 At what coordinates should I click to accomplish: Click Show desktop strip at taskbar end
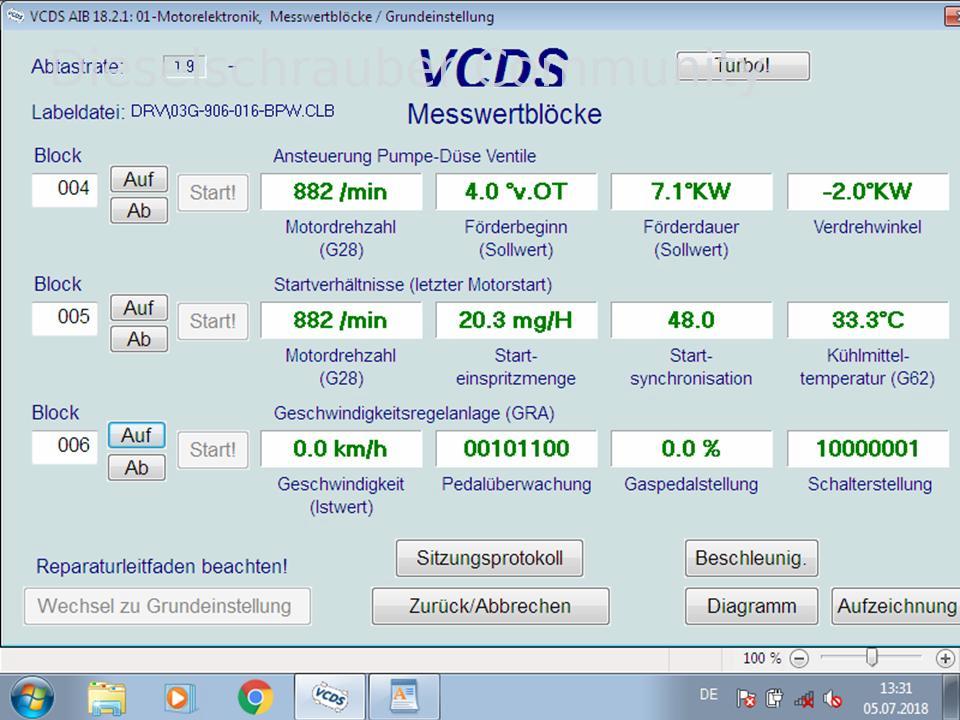pyautogui.click(x=951, y=697)
